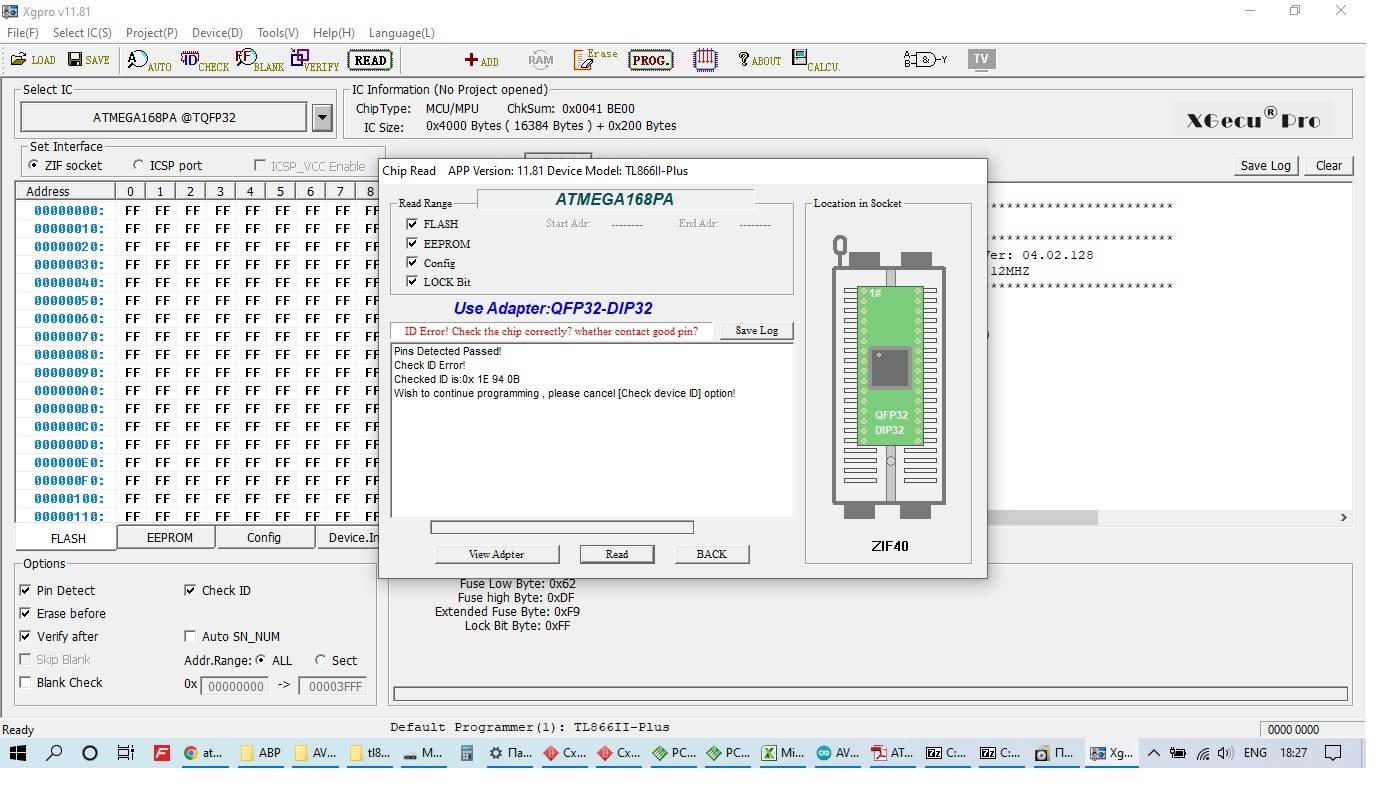Click the AUTO programming toolbar icon
1392x800 pixels.
pyautogui.click(x=149, y=61)
